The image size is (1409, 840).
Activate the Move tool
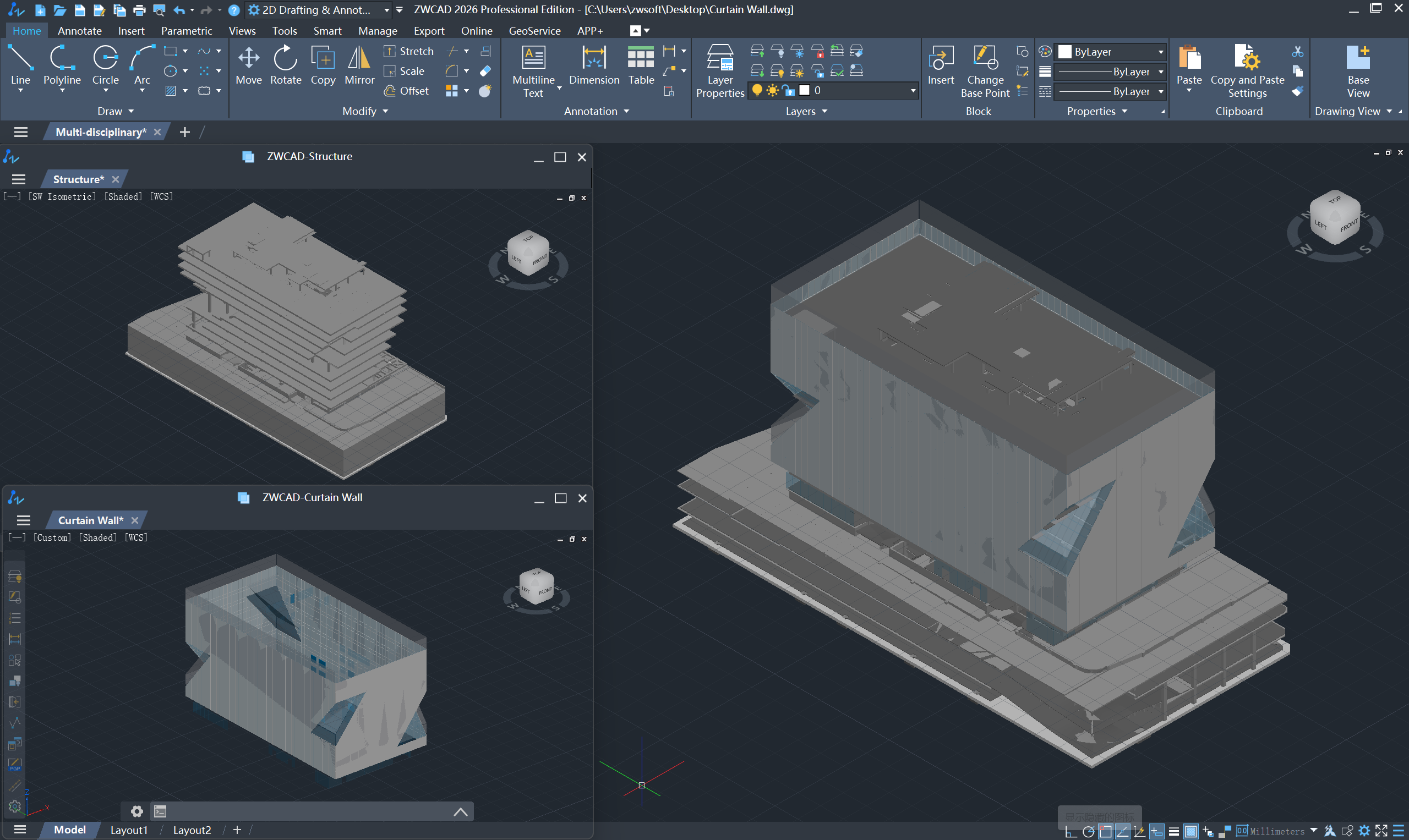[249, 64]
